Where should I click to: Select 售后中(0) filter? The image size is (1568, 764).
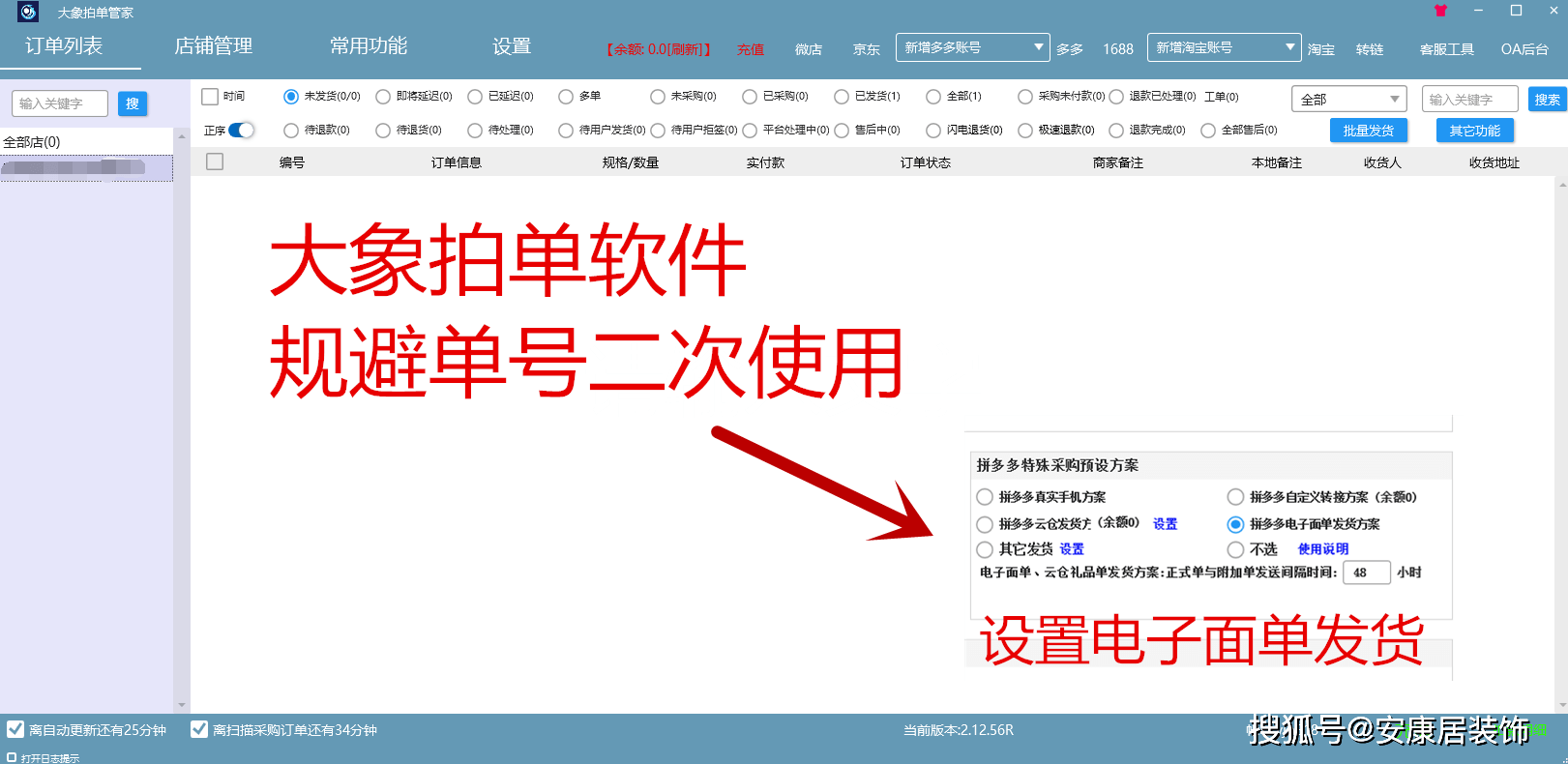click(842, 131)
